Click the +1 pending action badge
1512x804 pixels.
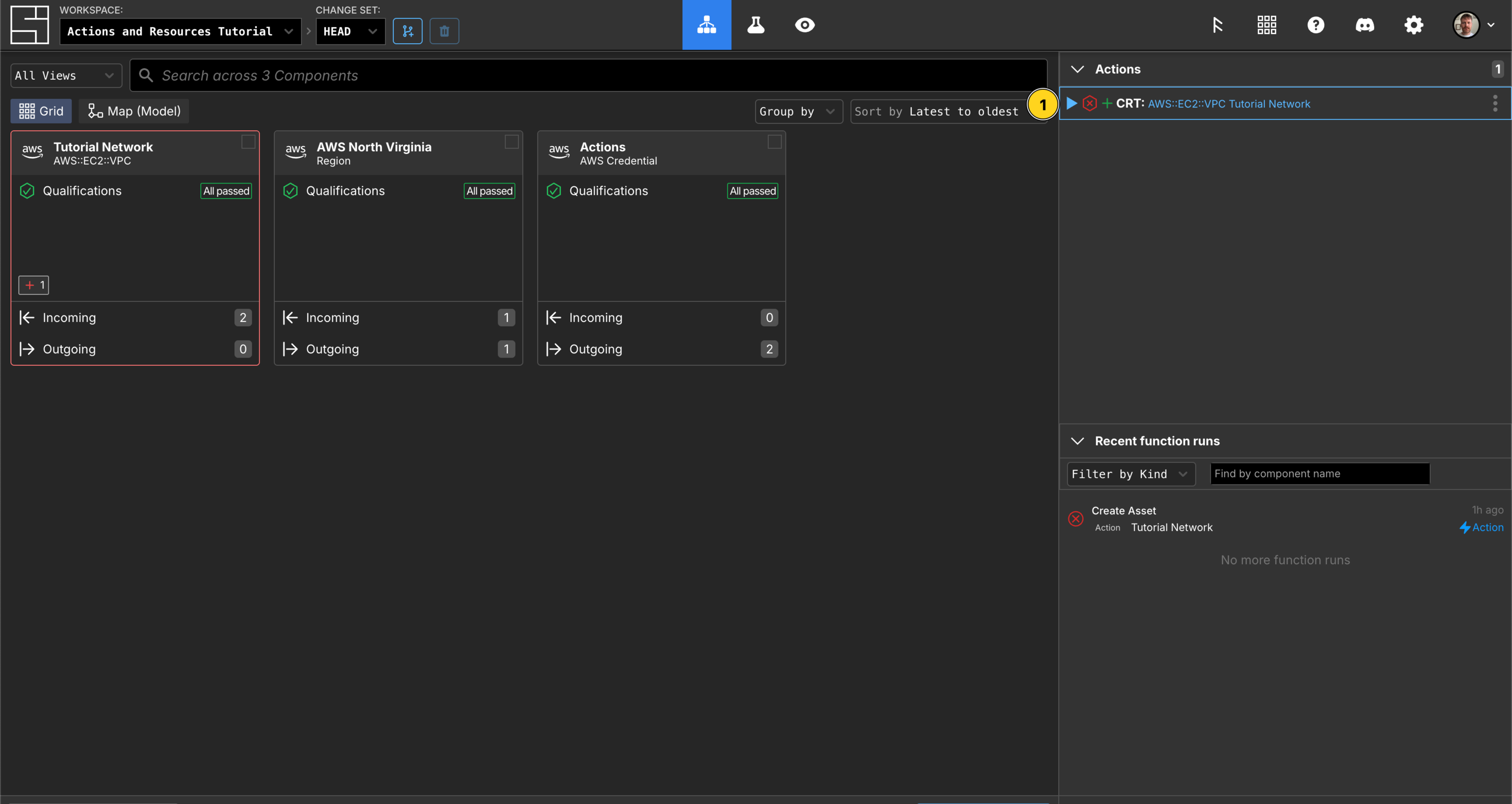coord(33,285)
